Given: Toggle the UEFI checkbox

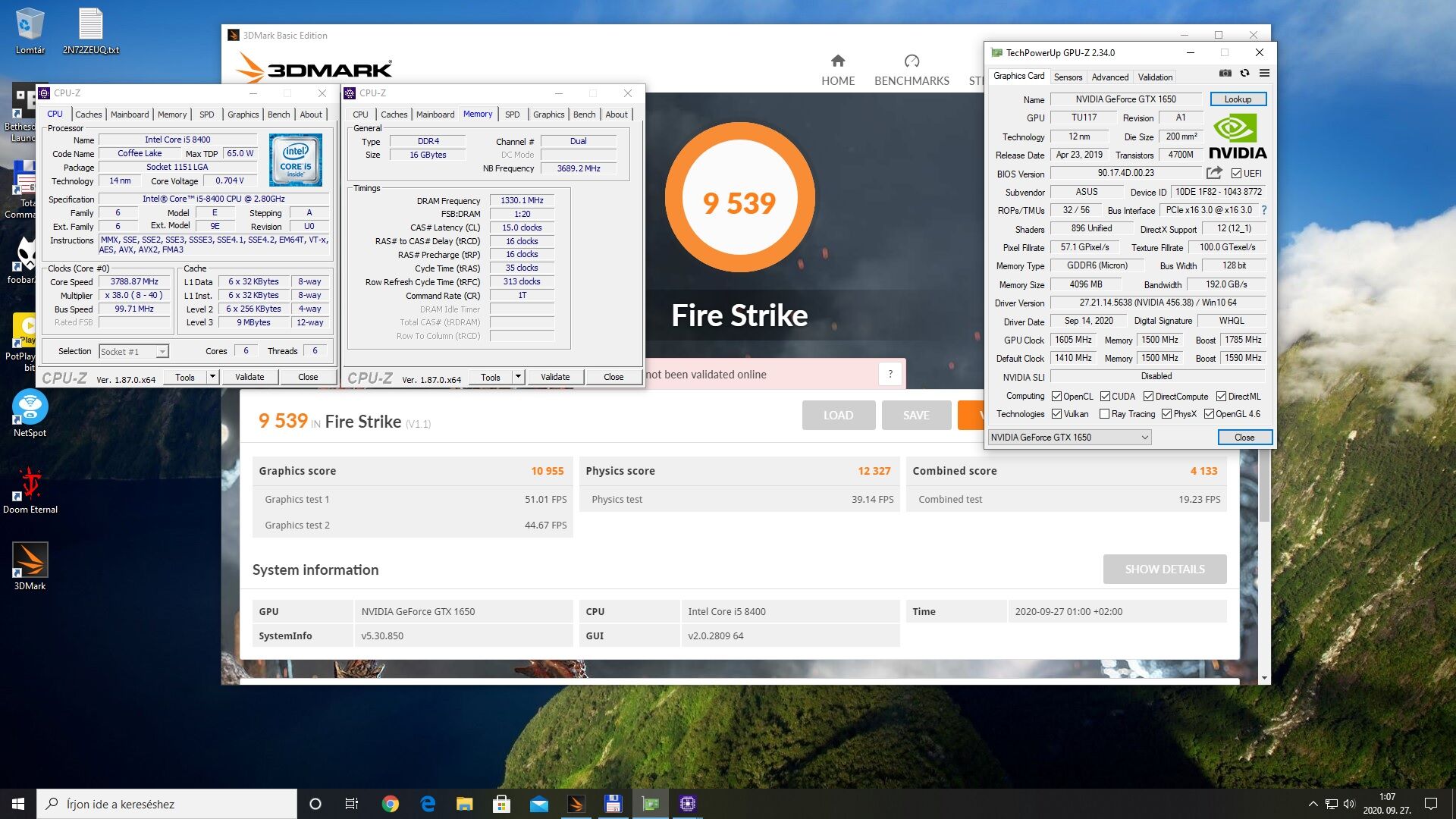Looking at the screenshot, I should (x=1236, y=174).
